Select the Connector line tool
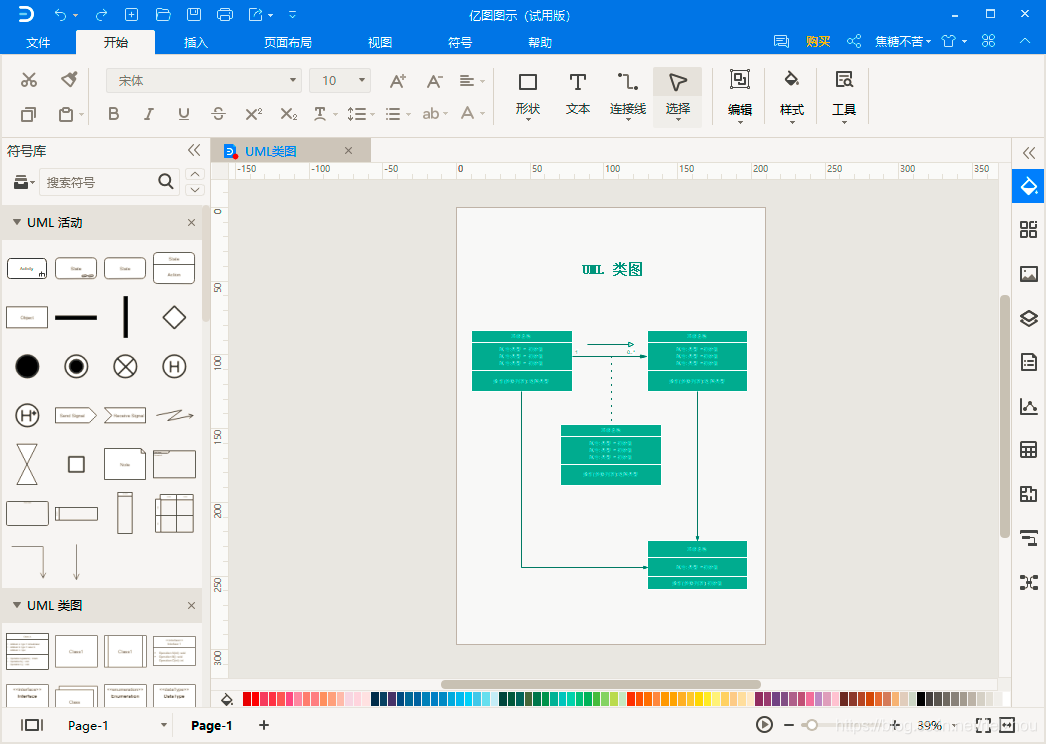 coord(627,95)
